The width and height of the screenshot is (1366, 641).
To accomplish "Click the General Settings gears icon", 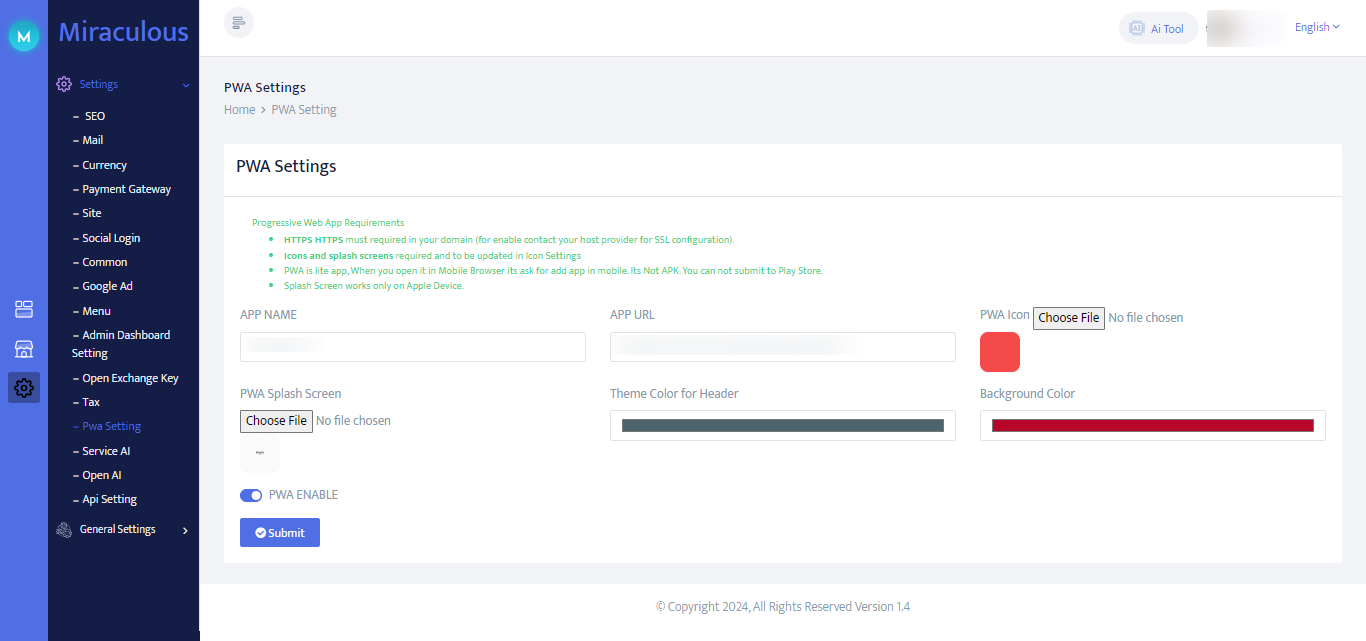I will 64,530.
